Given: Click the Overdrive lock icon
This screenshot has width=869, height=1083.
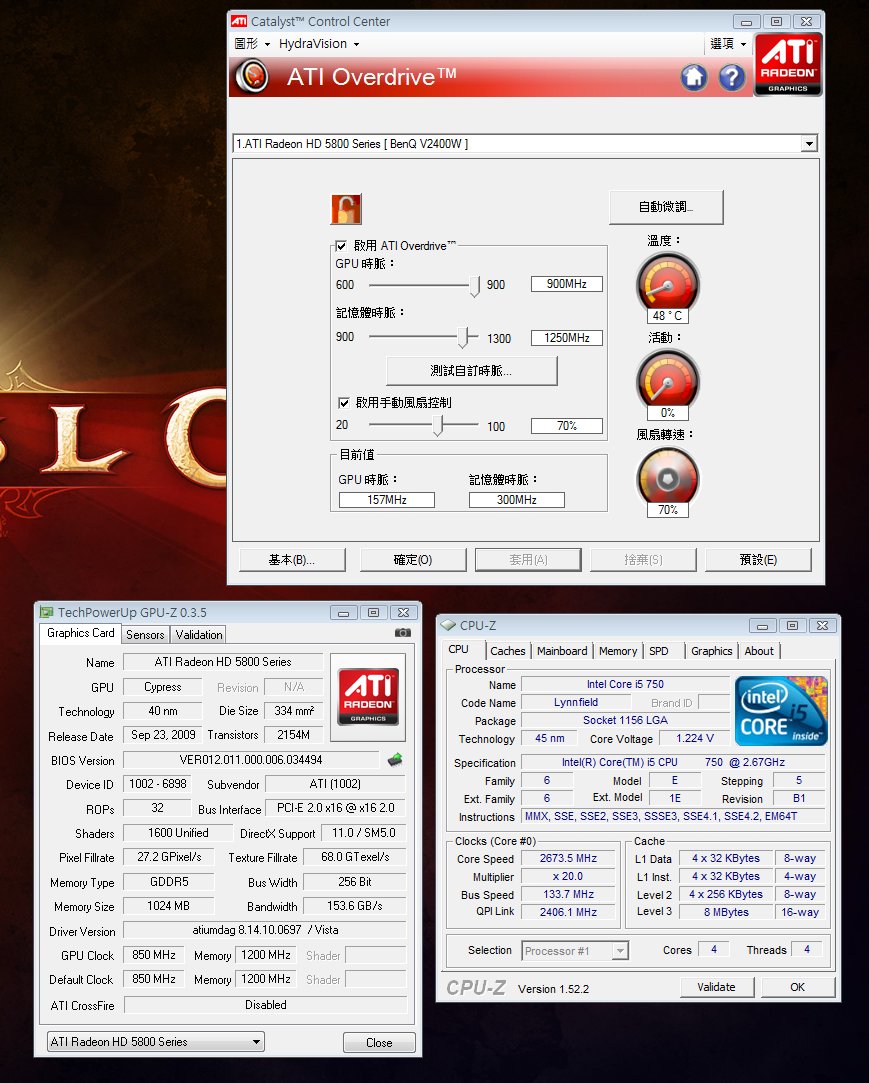Looking at the screenshot, I should 346,209.
